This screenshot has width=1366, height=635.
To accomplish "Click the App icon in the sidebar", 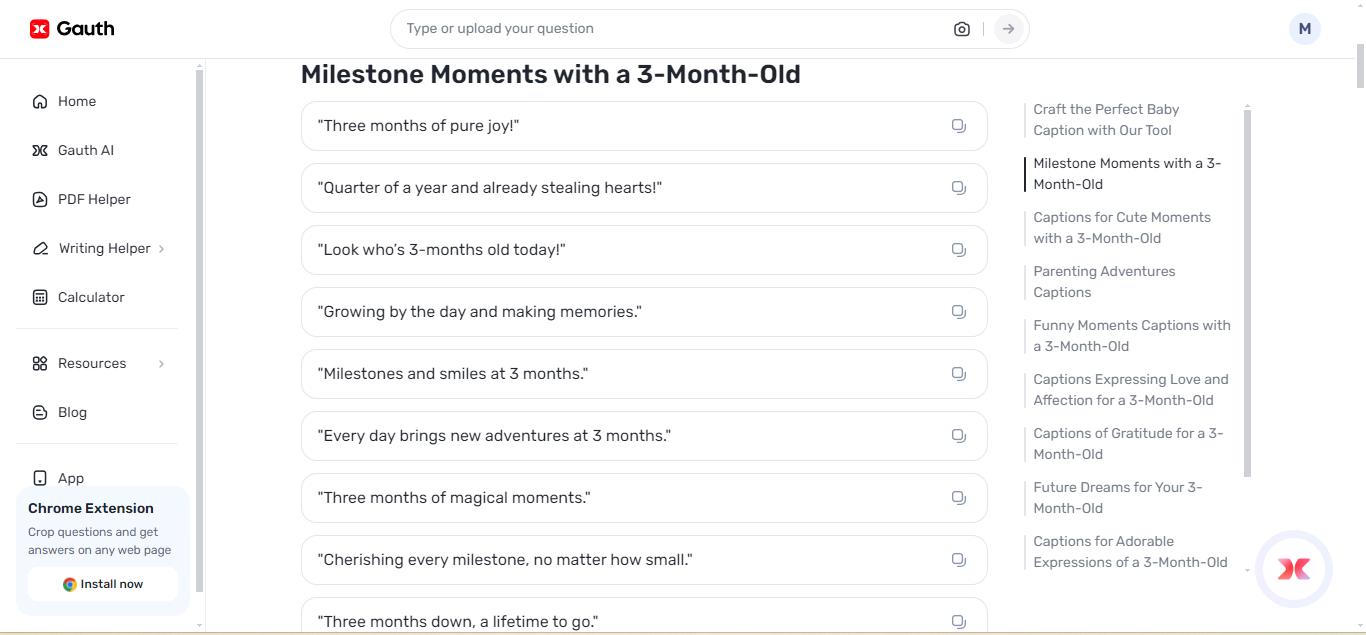I will (x=40, y=478).
